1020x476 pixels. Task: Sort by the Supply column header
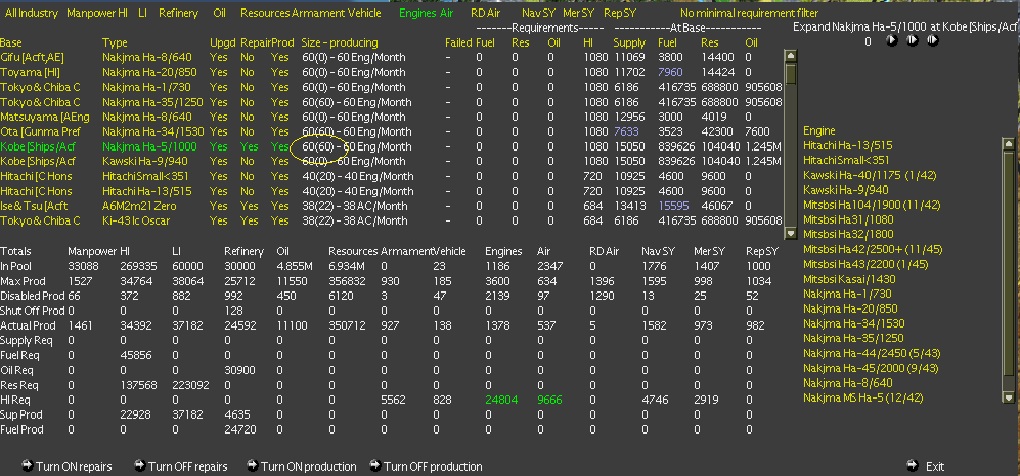point(629,43)
